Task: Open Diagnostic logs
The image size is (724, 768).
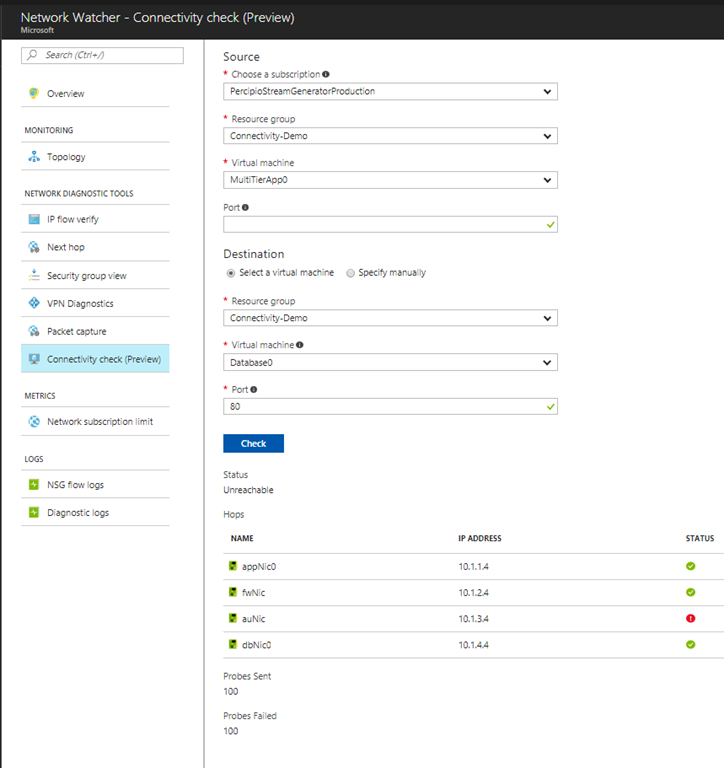Action: pyautogui.click(x=95, y=512)
